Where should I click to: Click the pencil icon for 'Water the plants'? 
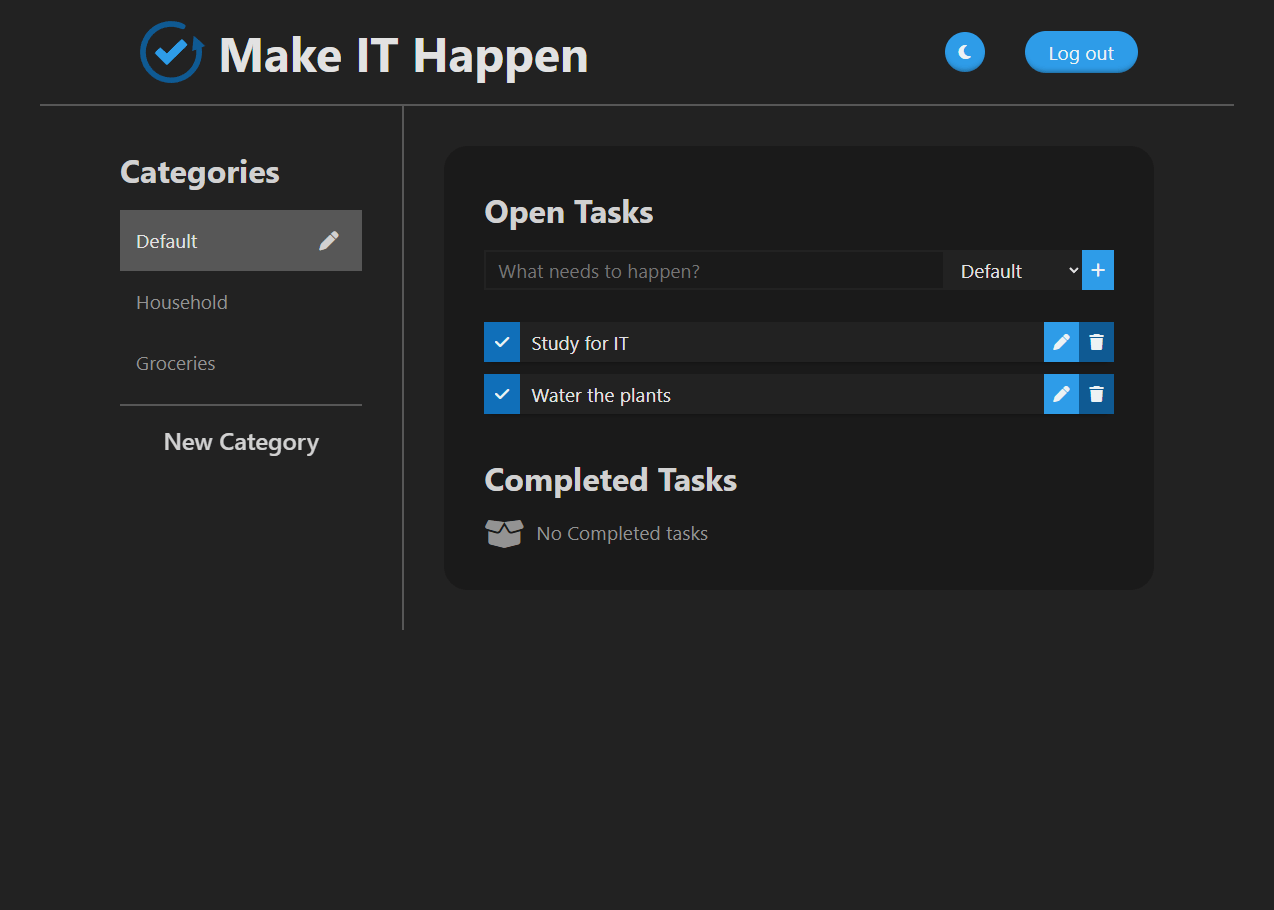click(x=1061, y=393)
